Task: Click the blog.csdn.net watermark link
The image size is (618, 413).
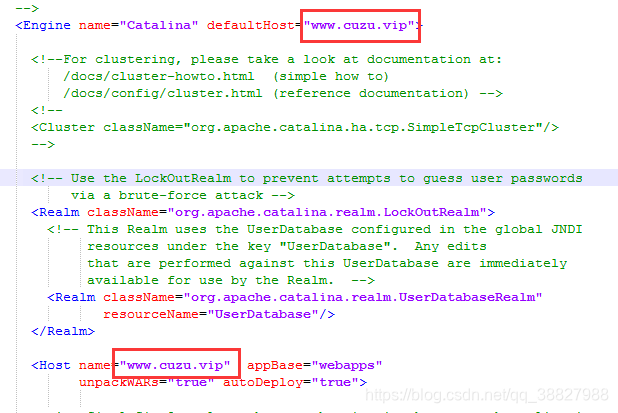Action: point(487,395)
